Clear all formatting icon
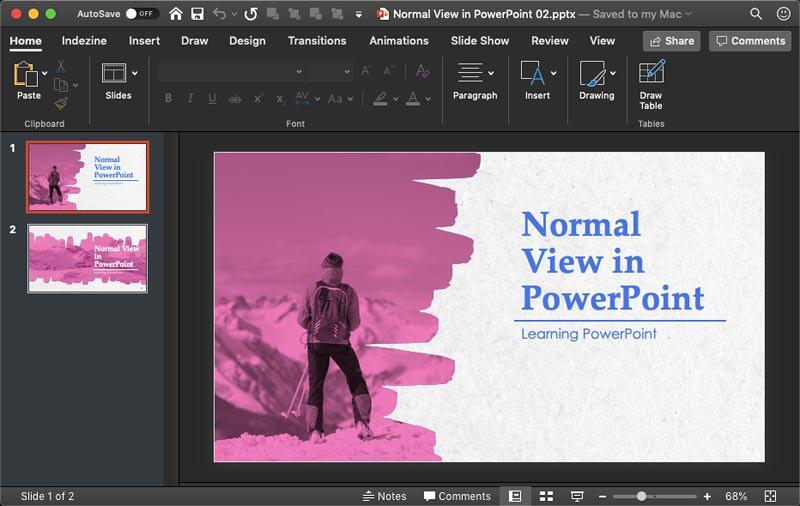This screenshot has height=506, width=800. 422,71
